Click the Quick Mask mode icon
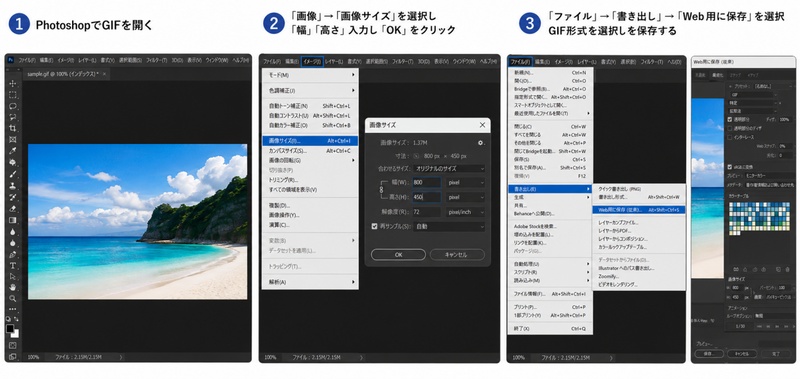 pyautogui.click(x=13, y=345)
